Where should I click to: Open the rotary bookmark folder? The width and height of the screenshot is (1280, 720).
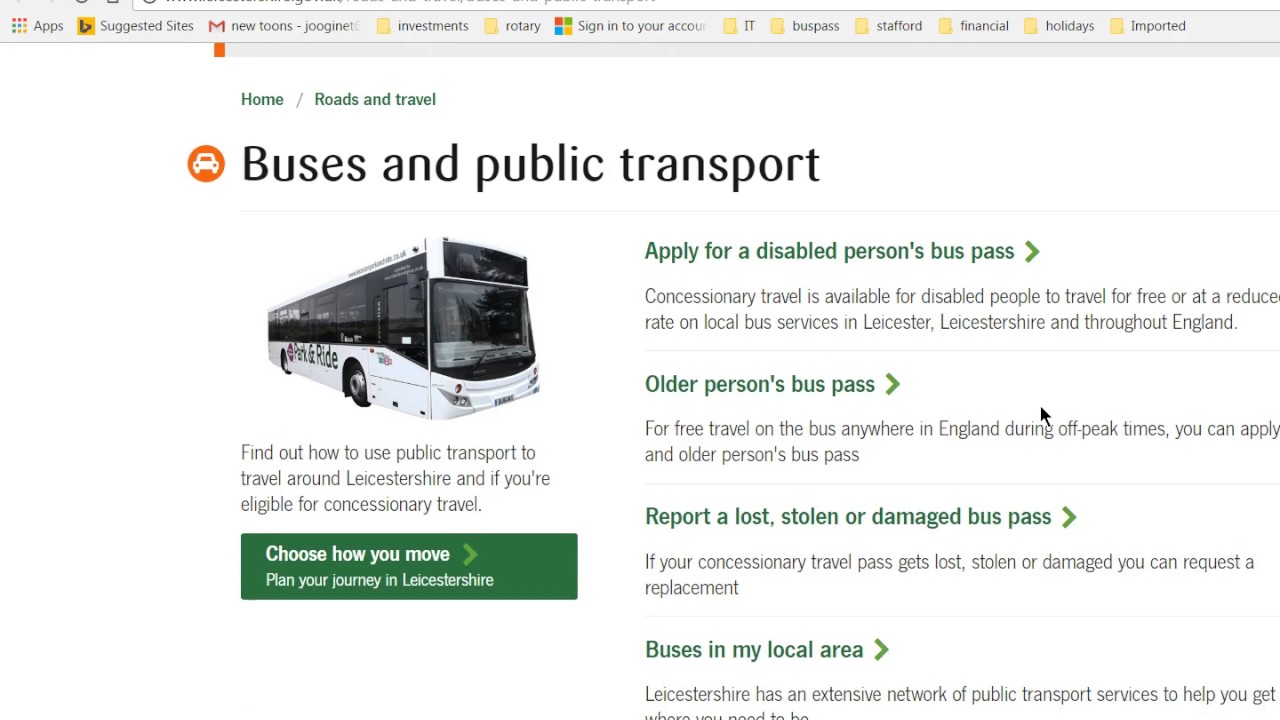(x=512, y=26)
